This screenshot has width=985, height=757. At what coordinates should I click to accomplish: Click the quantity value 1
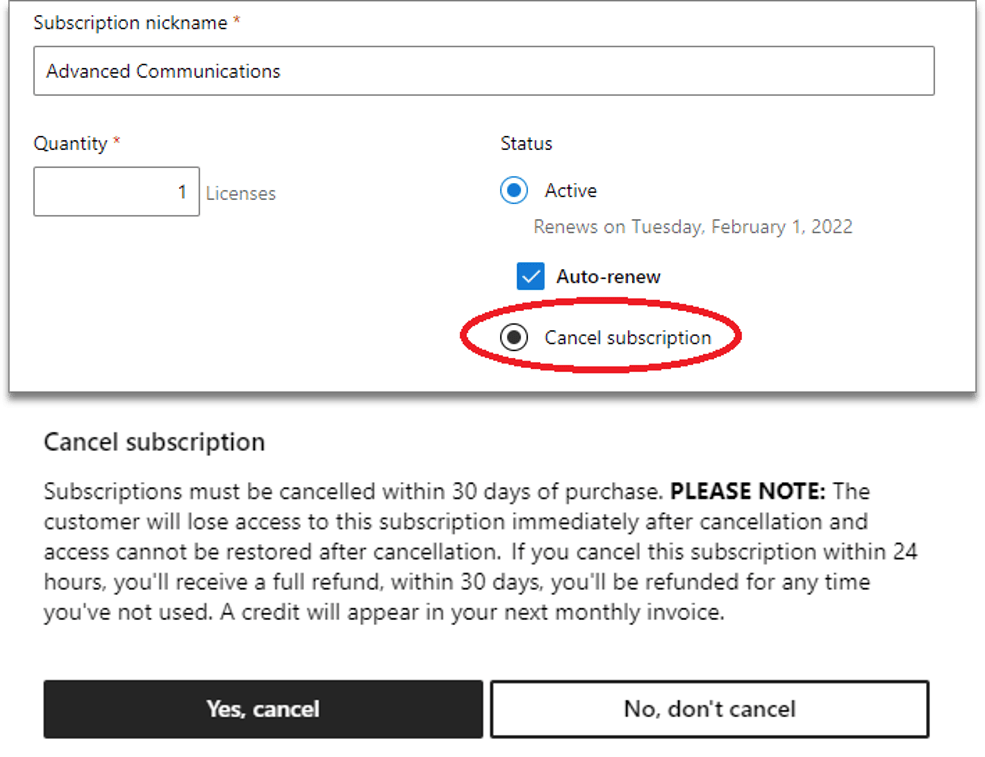(182, 191)
